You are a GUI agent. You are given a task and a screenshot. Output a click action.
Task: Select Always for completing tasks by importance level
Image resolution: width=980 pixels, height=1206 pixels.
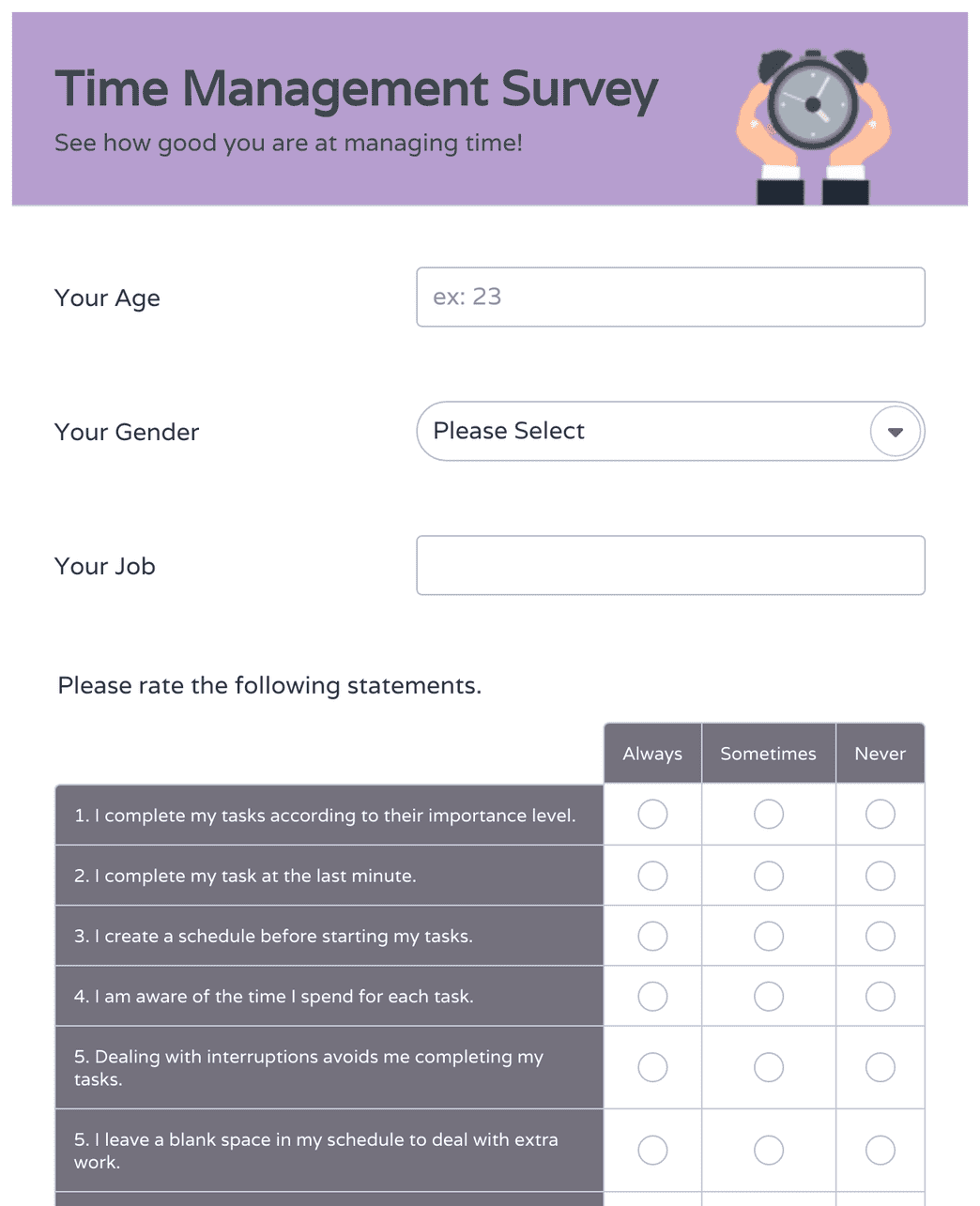pos(652,815)
